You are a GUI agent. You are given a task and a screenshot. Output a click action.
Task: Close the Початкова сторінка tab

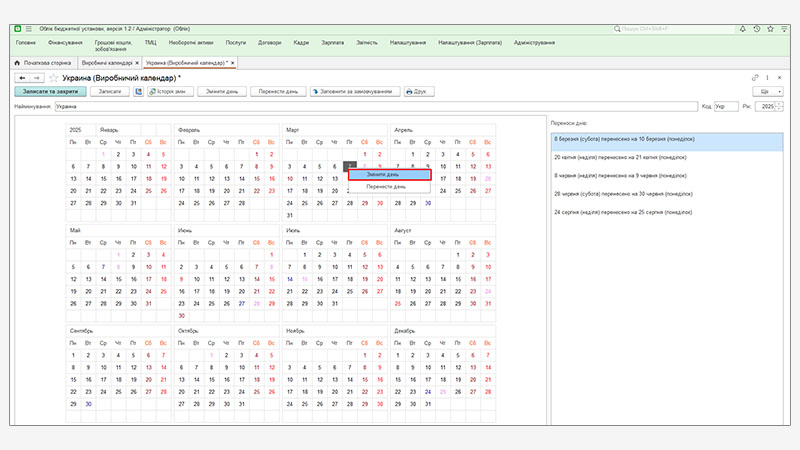tap(75, 62)
